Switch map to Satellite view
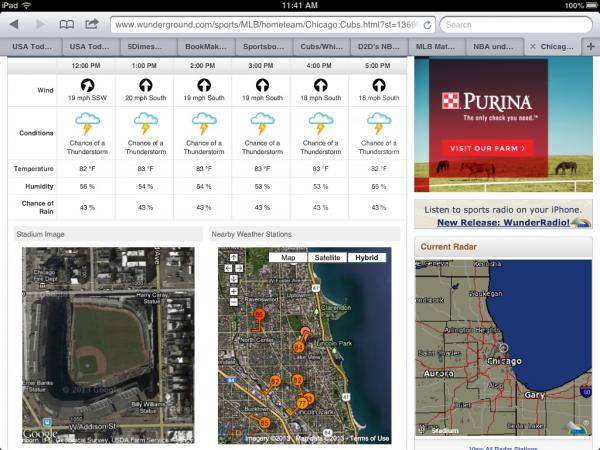The image size is (600, 450). pyautogui.click(x=326, y=257)
